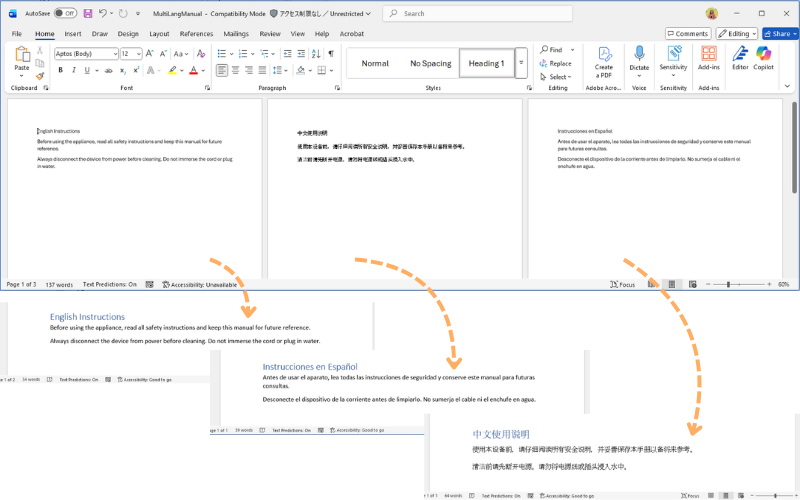
Task: Click Replace in Editing group
Action: (x=556, y=63)
